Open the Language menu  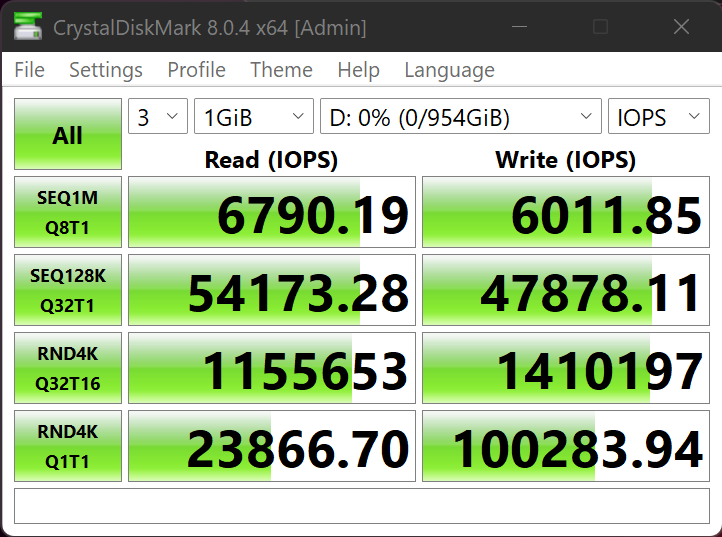click(449, 70)
